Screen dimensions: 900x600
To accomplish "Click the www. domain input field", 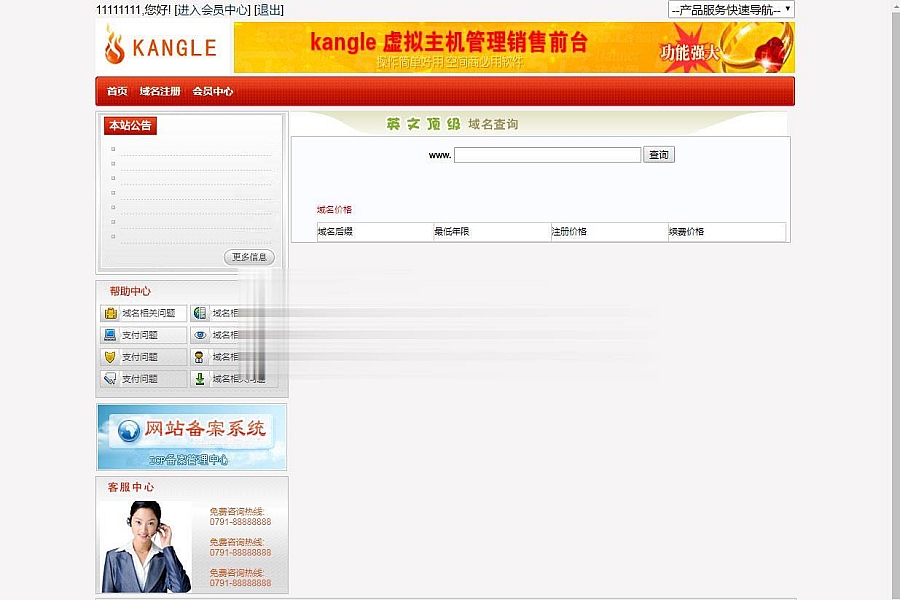I will tap(548, 155).
